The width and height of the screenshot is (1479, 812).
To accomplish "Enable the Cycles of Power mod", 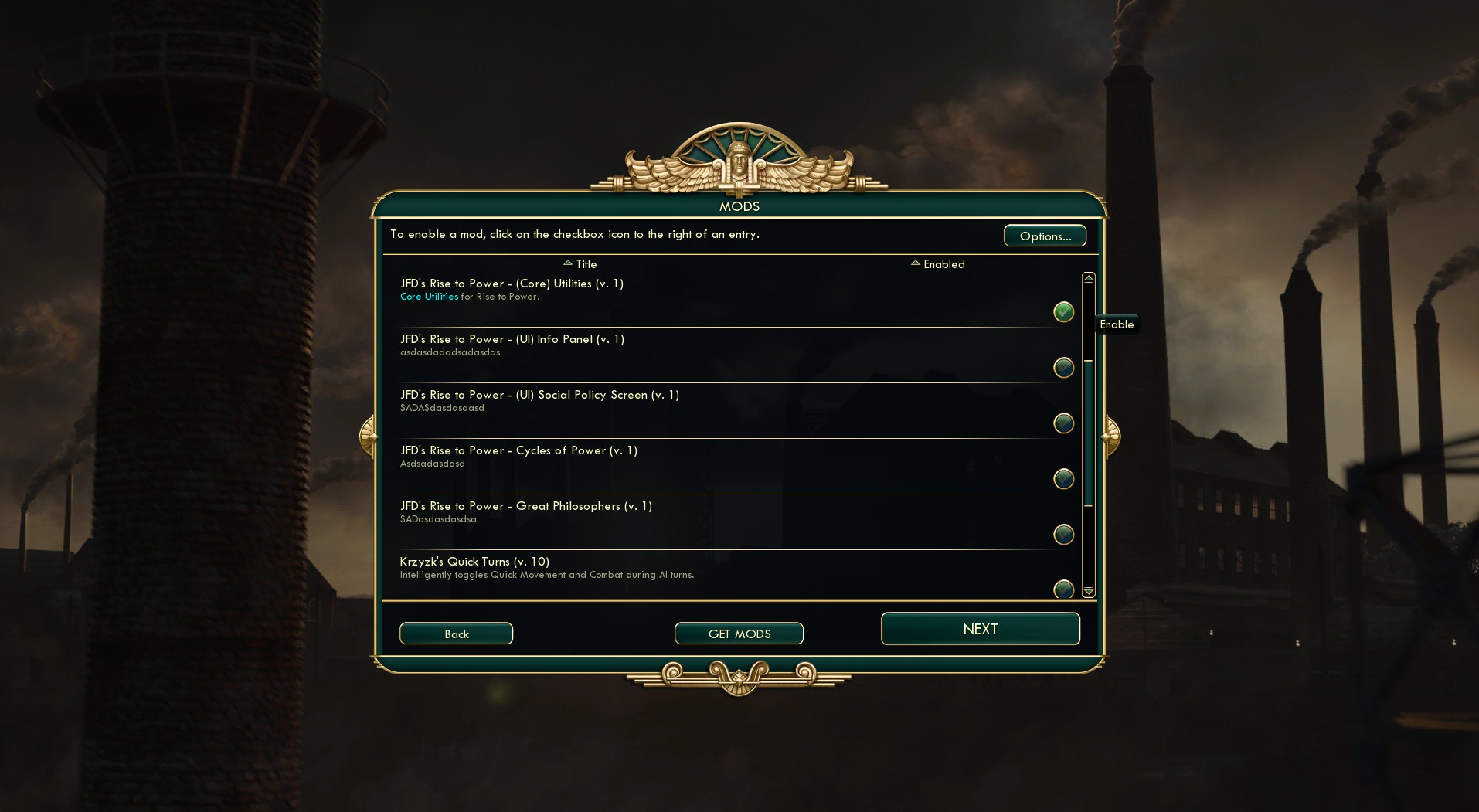I will point(1063,478).
